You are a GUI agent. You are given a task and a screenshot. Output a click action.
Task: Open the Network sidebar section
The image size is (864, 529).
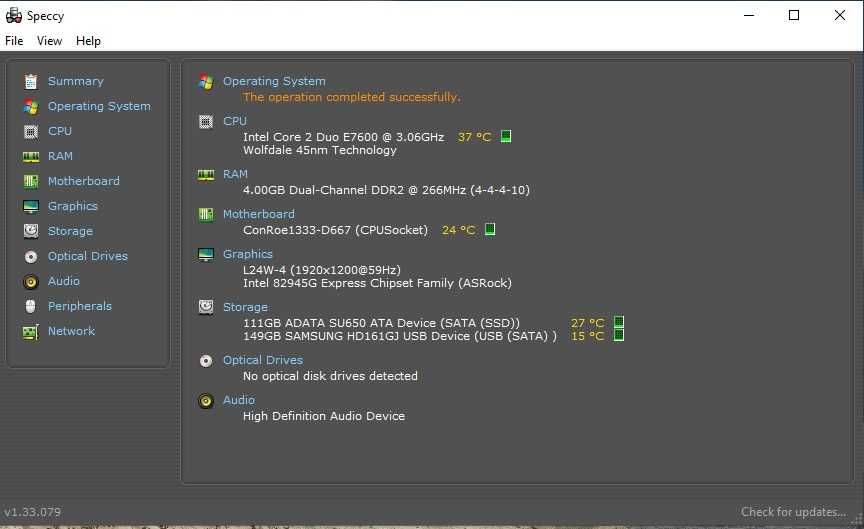[72, 331]
